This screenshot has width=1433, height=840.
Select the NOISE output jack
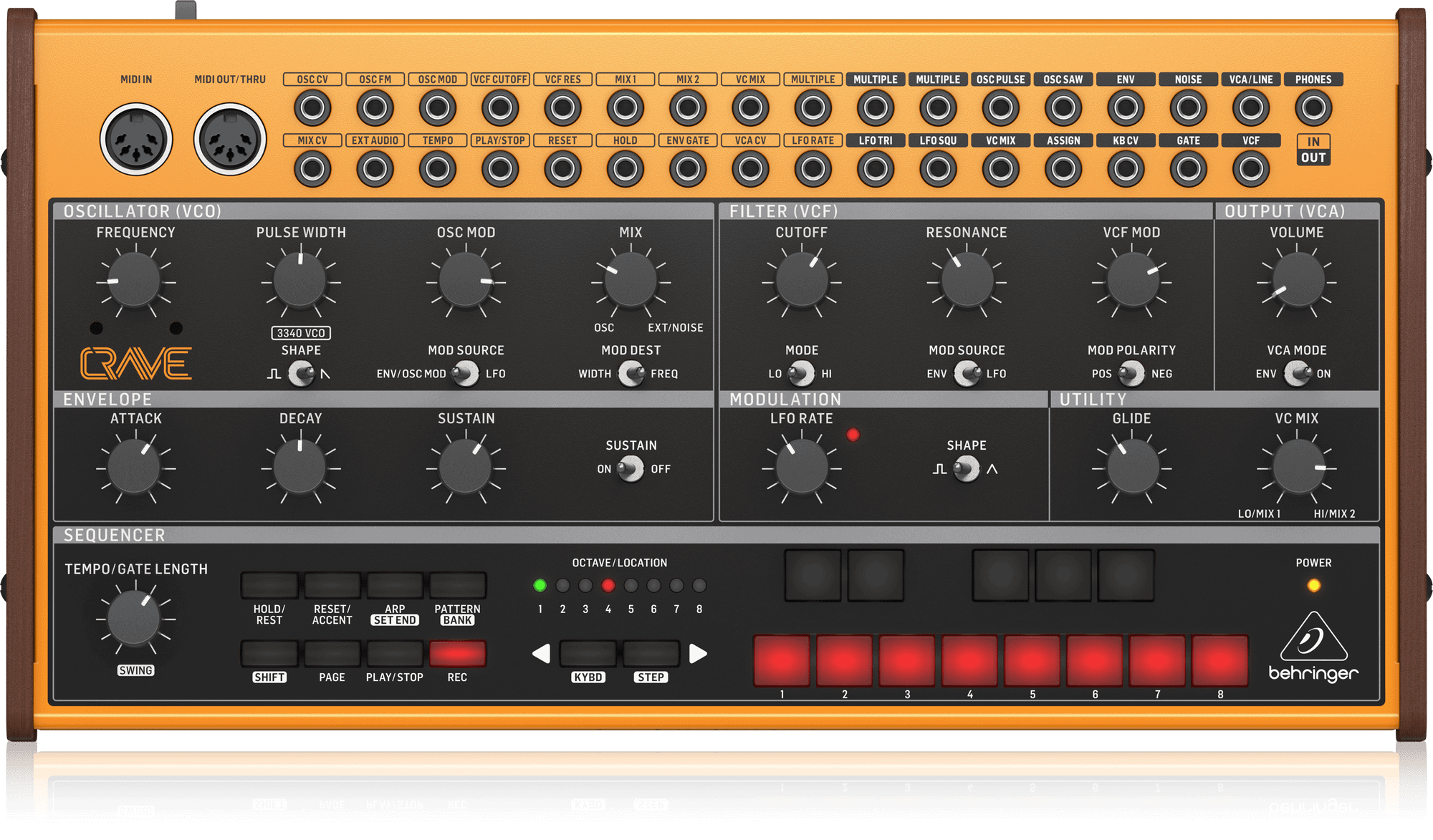(x=1189, y=107)
